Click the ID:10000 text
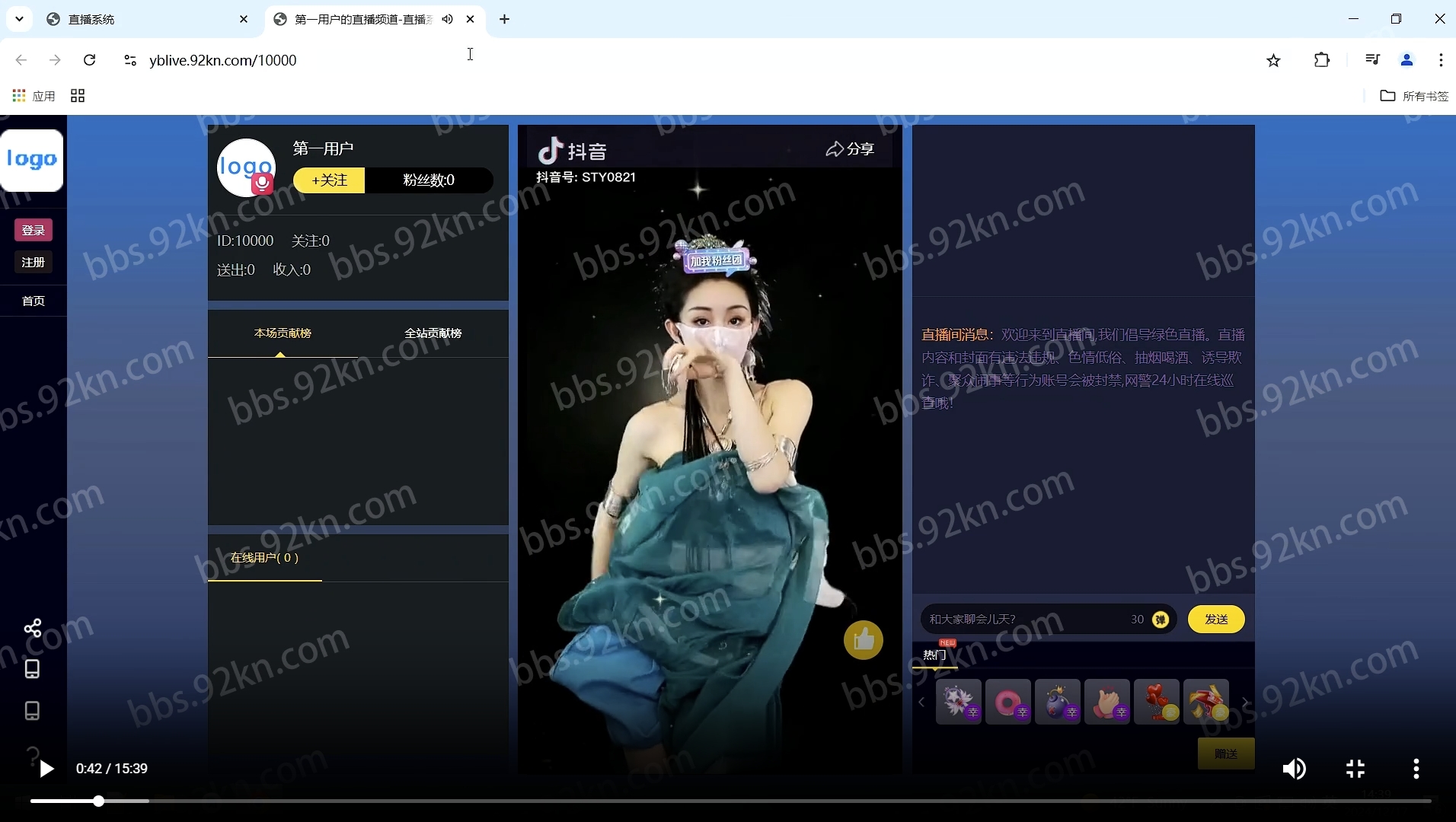Image resolution: width=1456 pixels, height=822 pixels. point(245,241)
